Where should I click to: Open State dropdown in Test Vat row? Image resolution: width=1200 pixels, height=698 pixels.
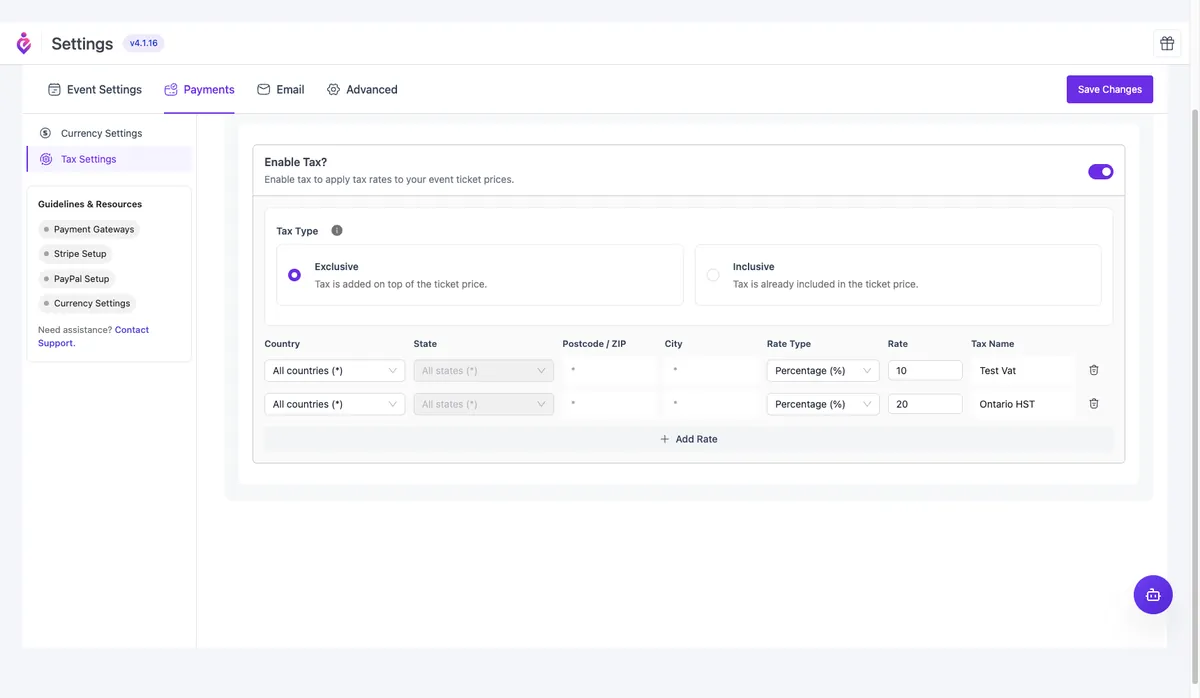click(x=484, y=370)
